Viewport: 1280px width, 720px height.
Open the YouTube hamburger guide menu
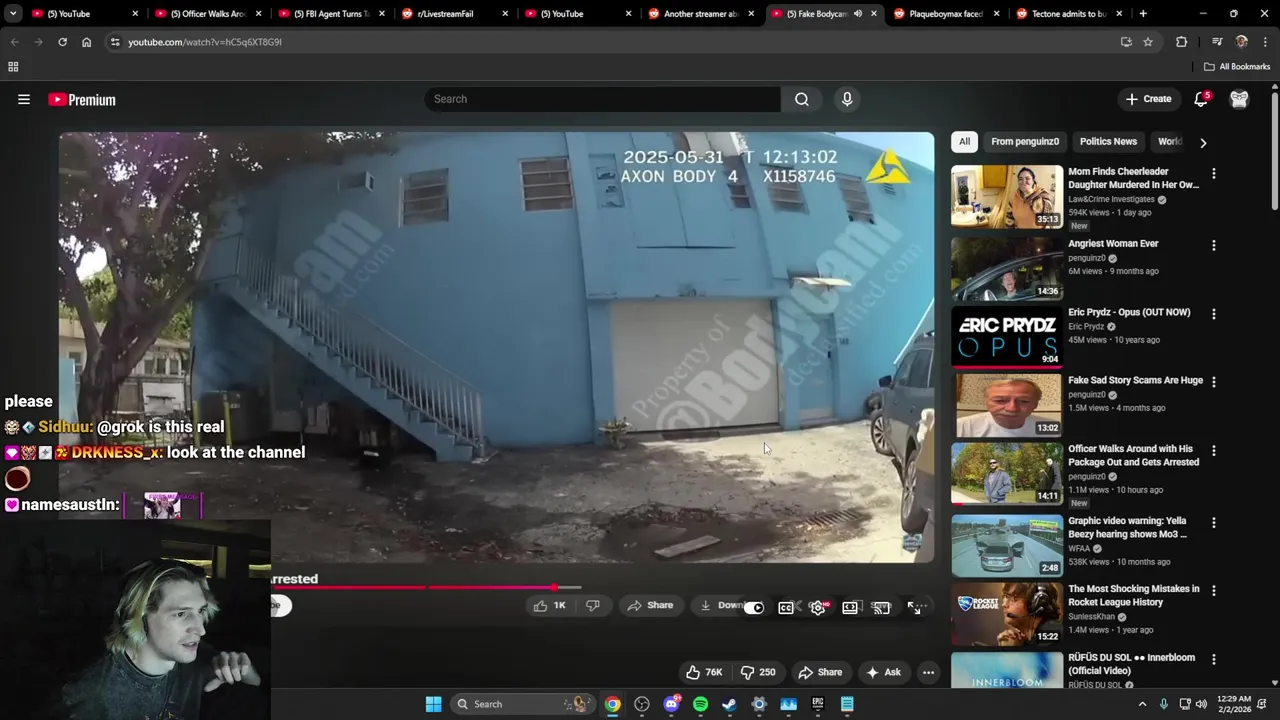pyautogui.click(x=24, y=99)
